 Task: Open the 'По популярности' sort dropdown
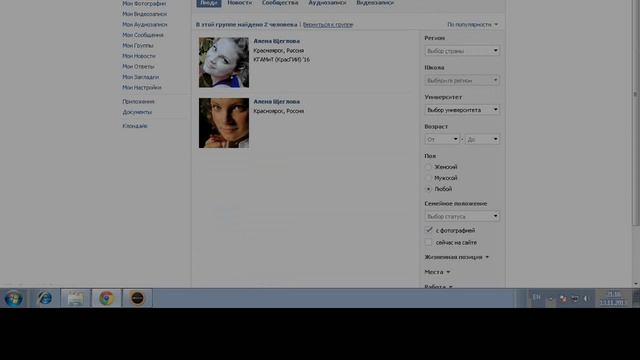473,24
